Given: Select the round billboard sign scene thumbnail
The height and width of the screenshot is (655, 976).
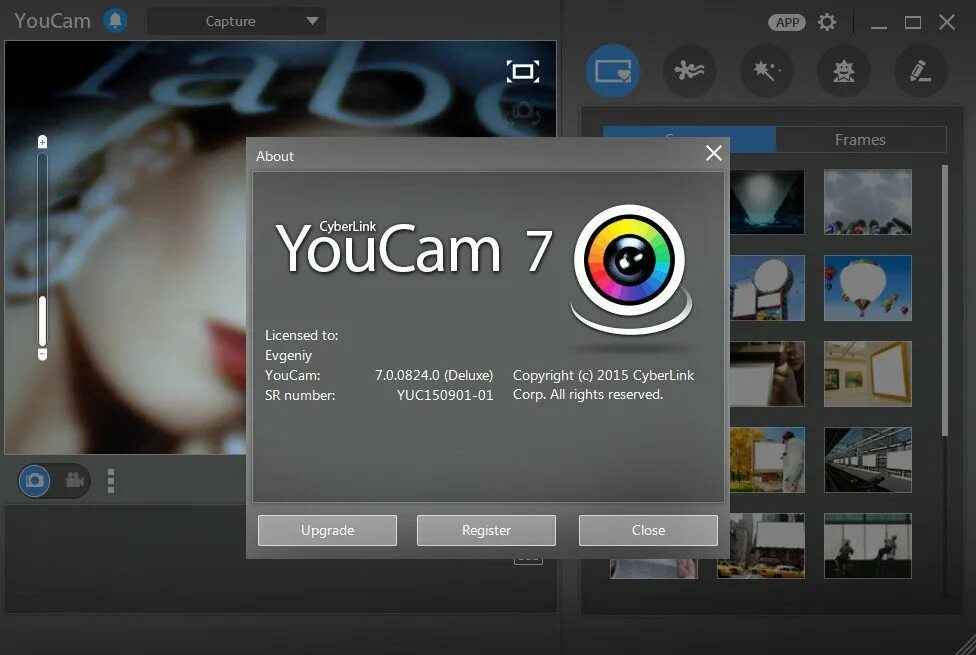Looking at the screenshot, I should [767, 288].
